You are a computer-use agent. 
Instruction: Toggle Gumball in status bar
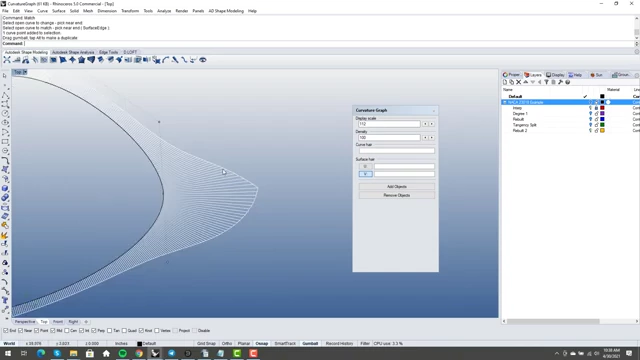tap(310, 344)
